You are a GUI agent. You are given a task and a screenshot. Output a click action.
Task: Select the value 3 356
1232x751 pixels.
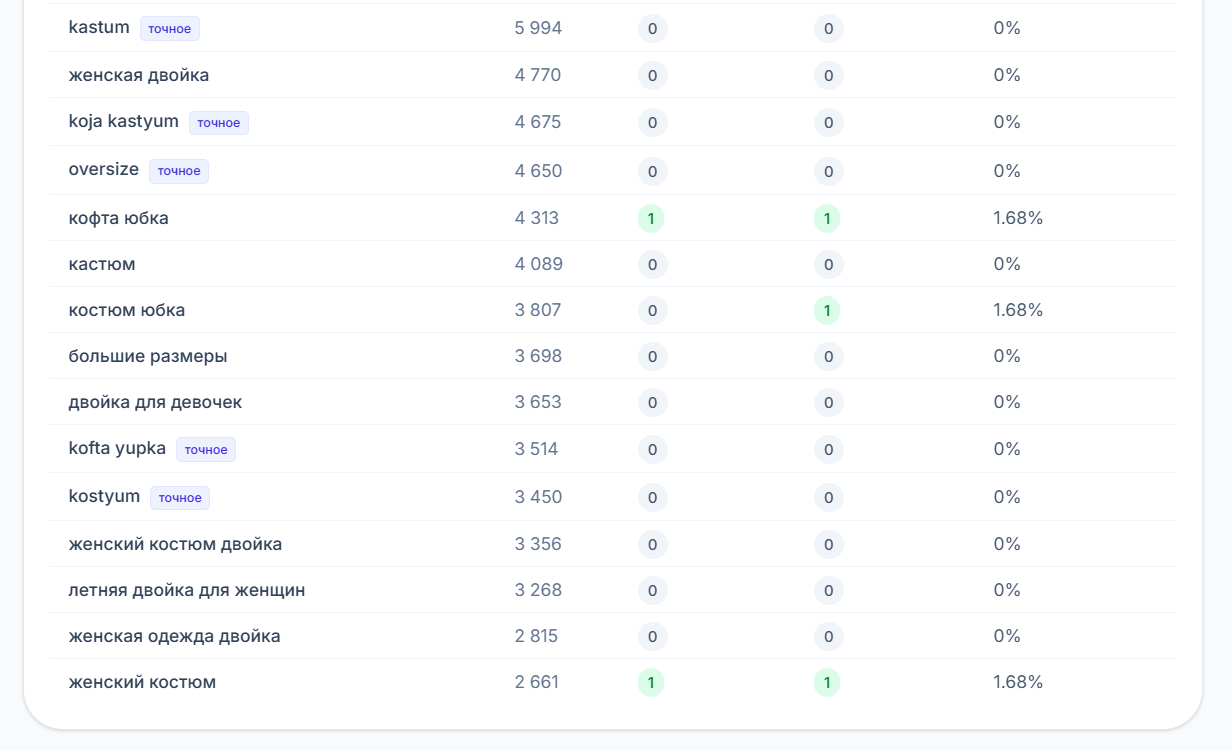click(x=538, y=544)
